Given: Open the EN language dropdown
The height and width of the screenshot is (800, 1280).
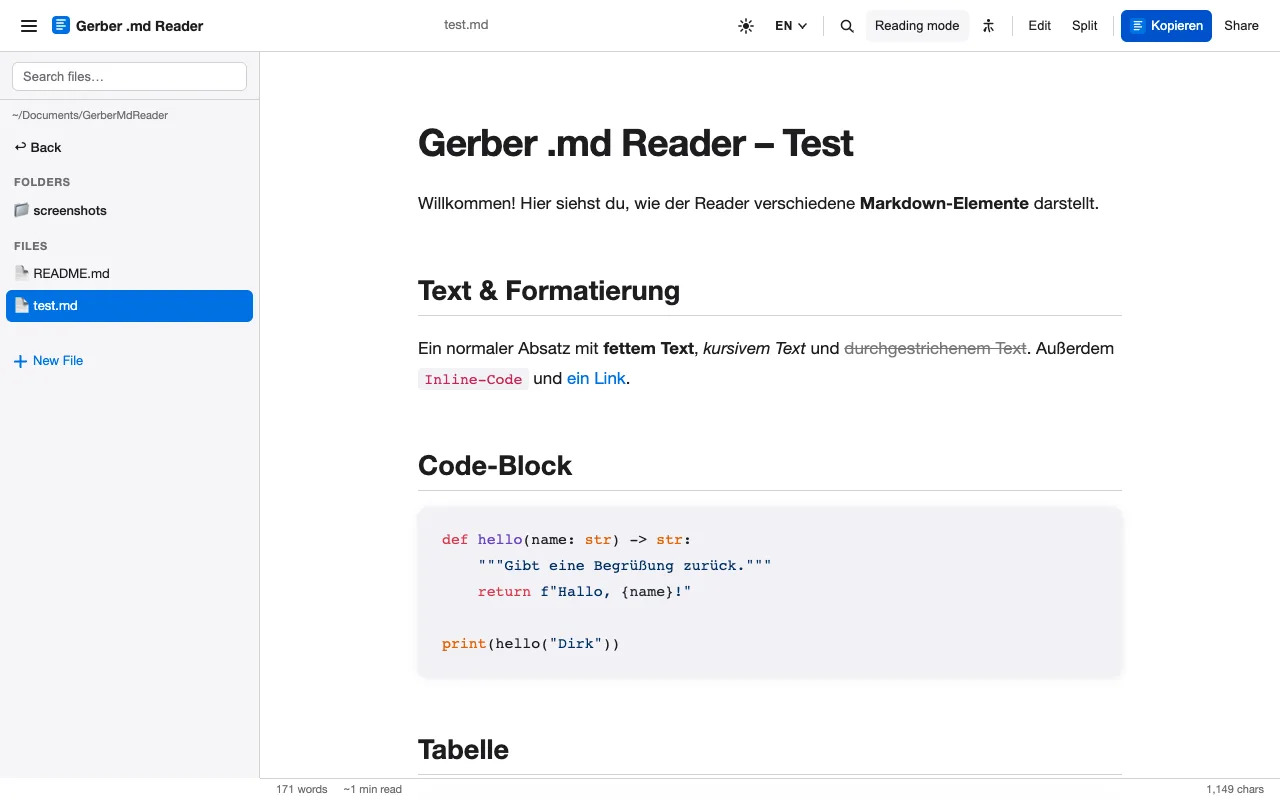Looking at the screenshot, I should click(x=791, y=26).
